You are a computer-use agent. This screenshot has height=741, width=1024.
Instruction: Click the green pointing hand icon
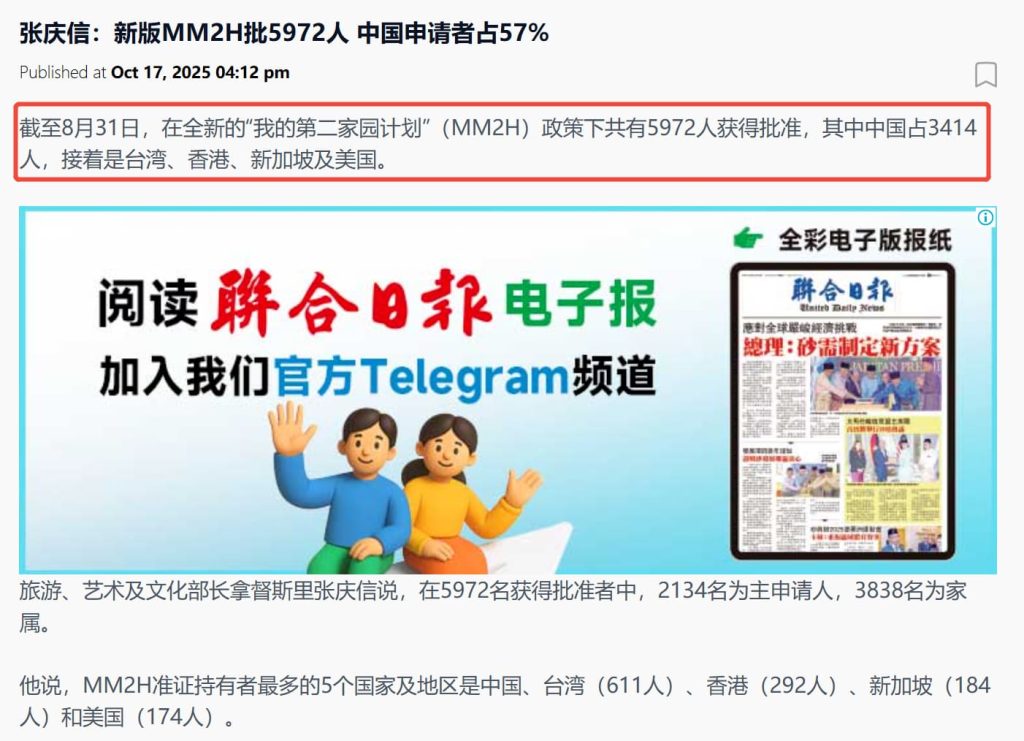pos(748,238)
